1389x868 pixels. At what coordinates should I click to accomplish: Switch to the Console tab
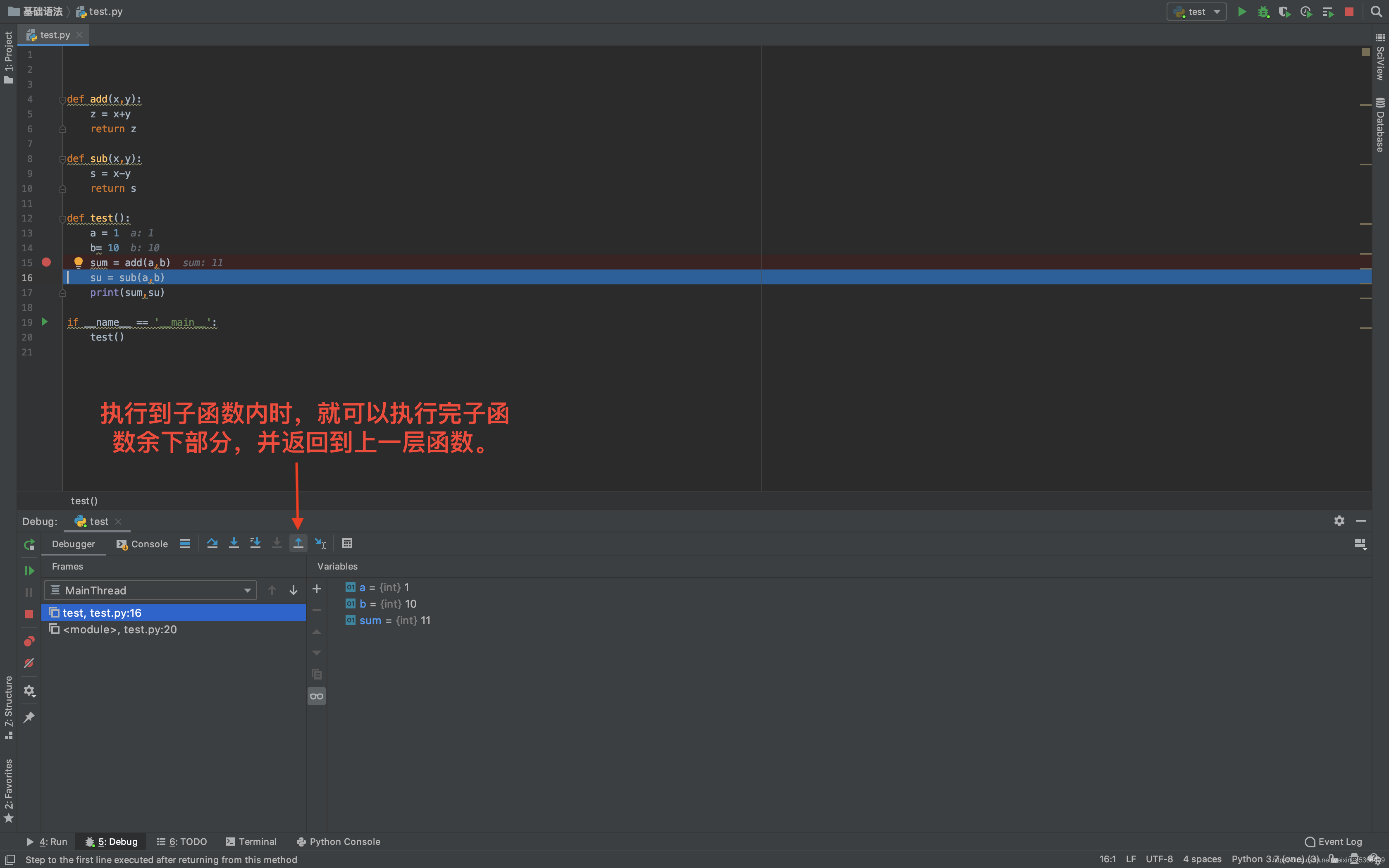pyautogui.click(x=142, y=544)
